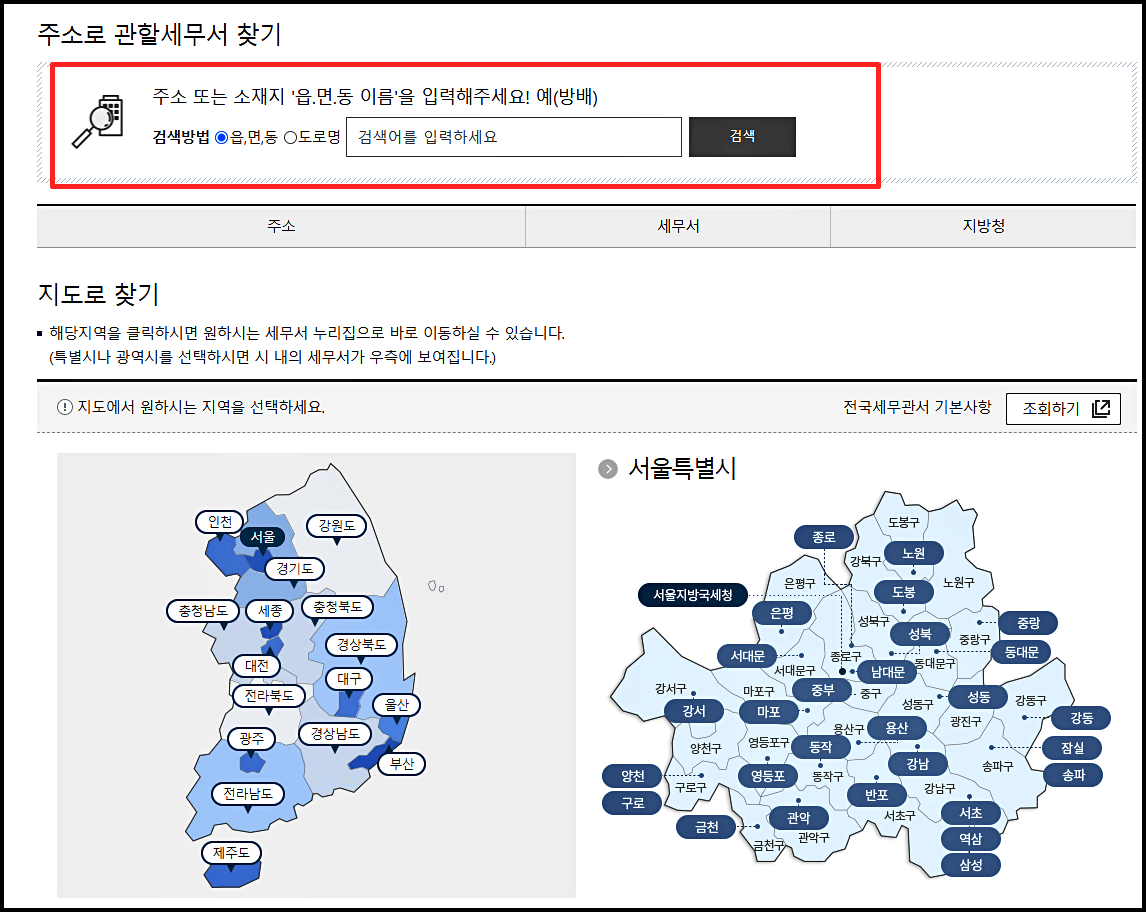This screenshot has height=912, width=1146.
Task: Open 관악 tax office link
Action: coord(799,818)
